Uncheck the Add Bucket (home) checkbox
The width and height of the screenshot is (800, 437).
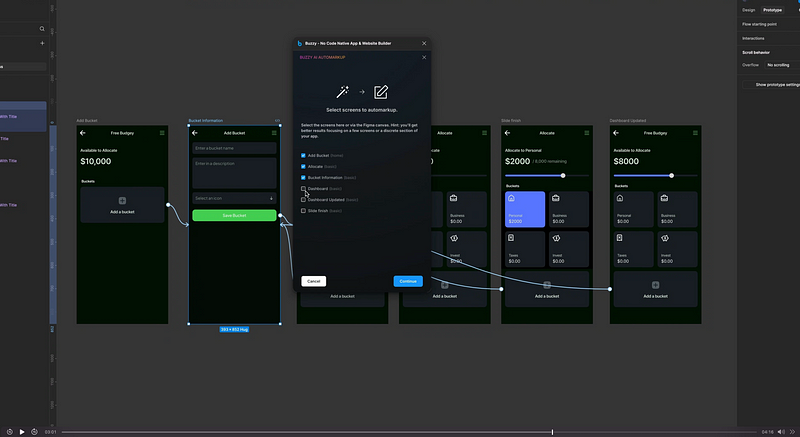coord(303,156)
